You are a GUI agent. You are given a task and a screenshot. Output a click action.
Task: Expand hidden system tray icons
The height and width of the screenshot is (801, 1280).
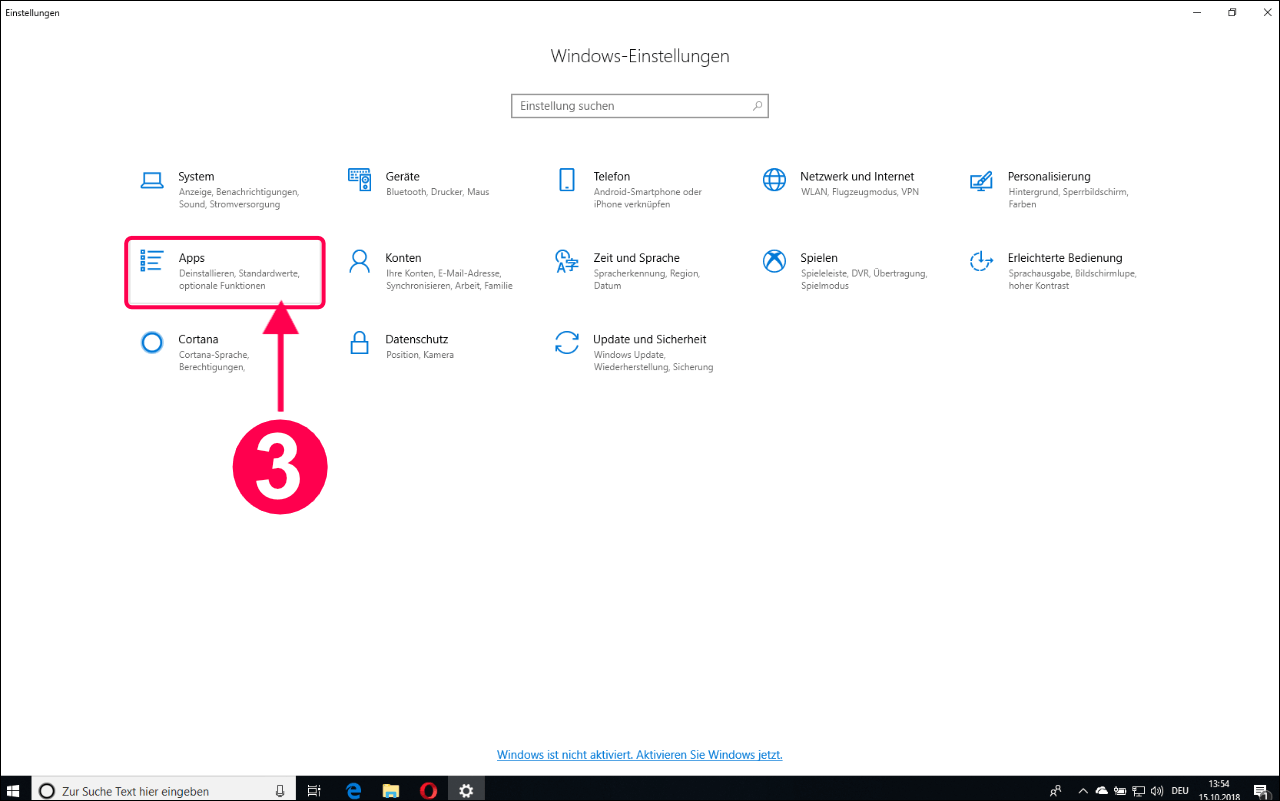[x=1082, y=790]
